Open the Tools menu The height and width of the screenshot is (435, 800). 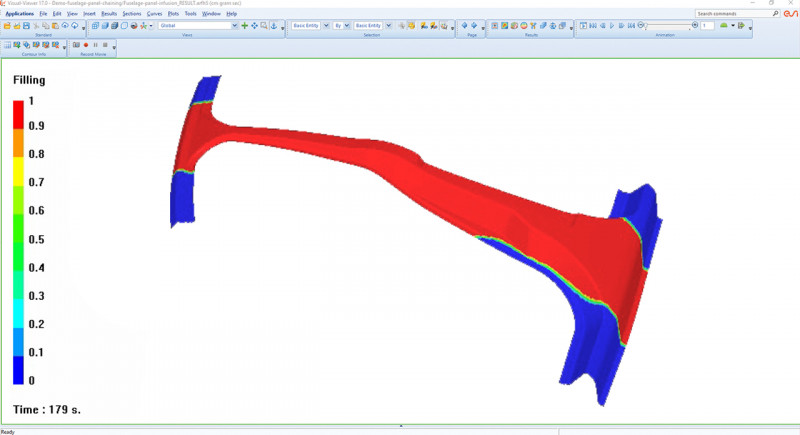click(190, 14)
